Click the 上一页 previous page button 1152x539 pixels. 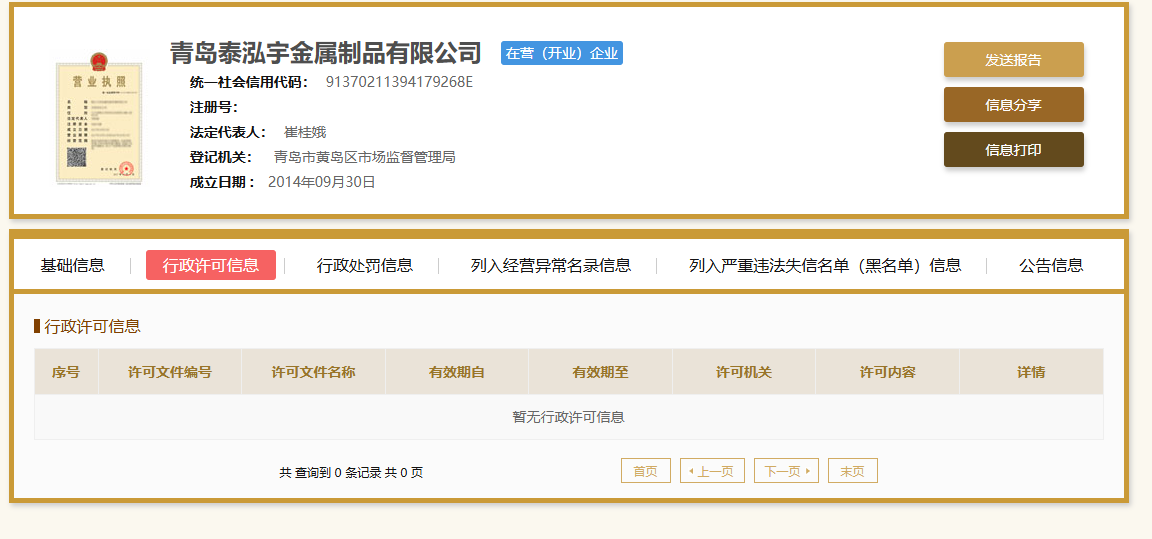[713, 471]
